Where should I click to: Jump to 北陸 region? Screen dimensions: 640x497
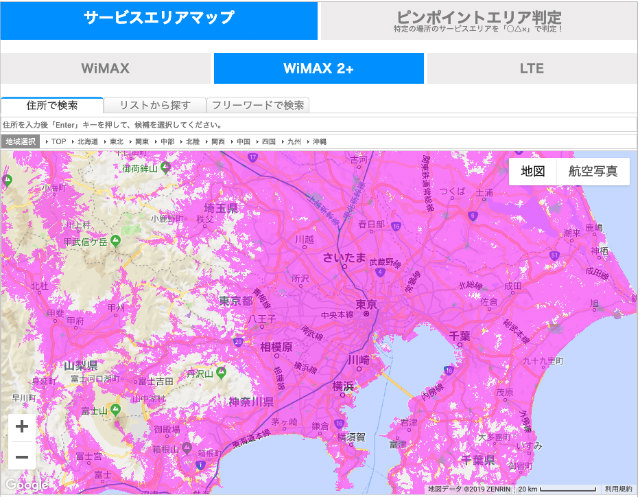tap(192, 142)
